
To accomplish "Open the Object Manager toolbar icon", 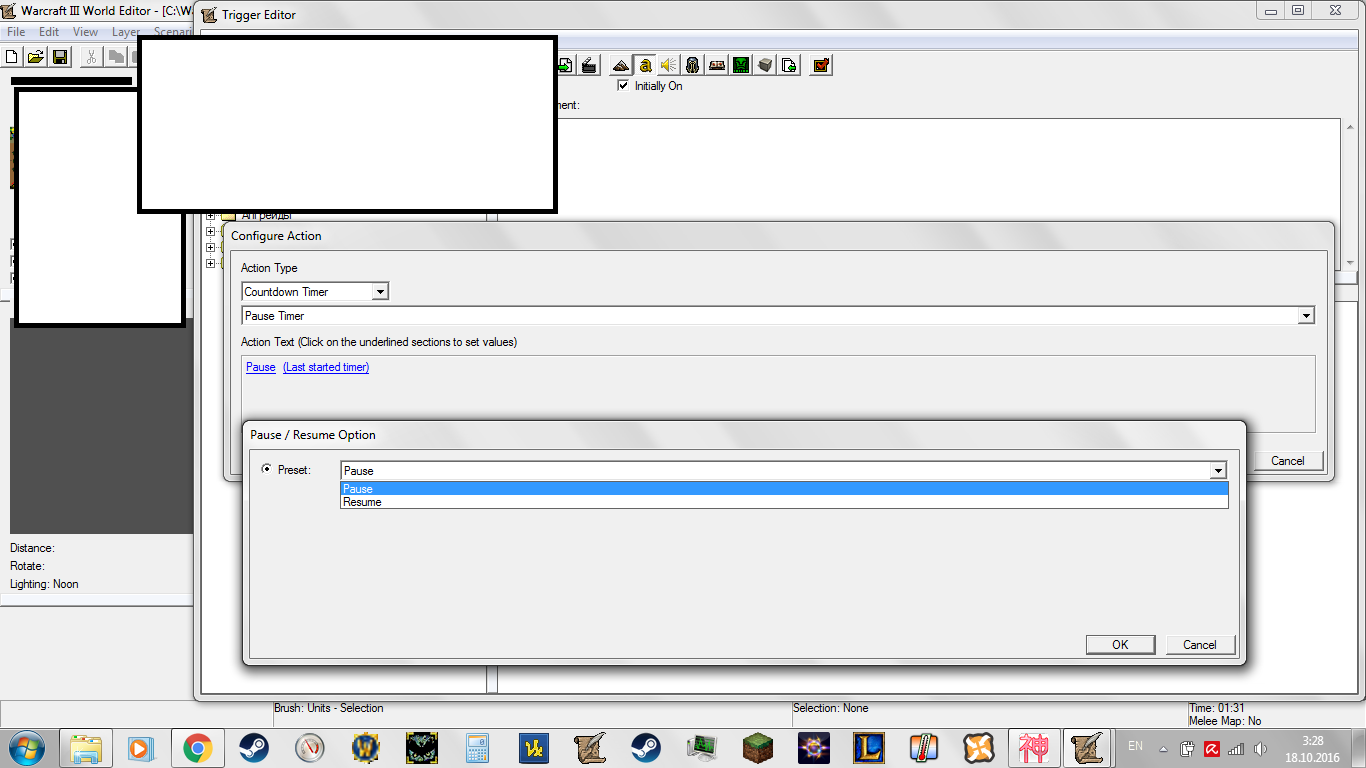I will coord(765,65).
